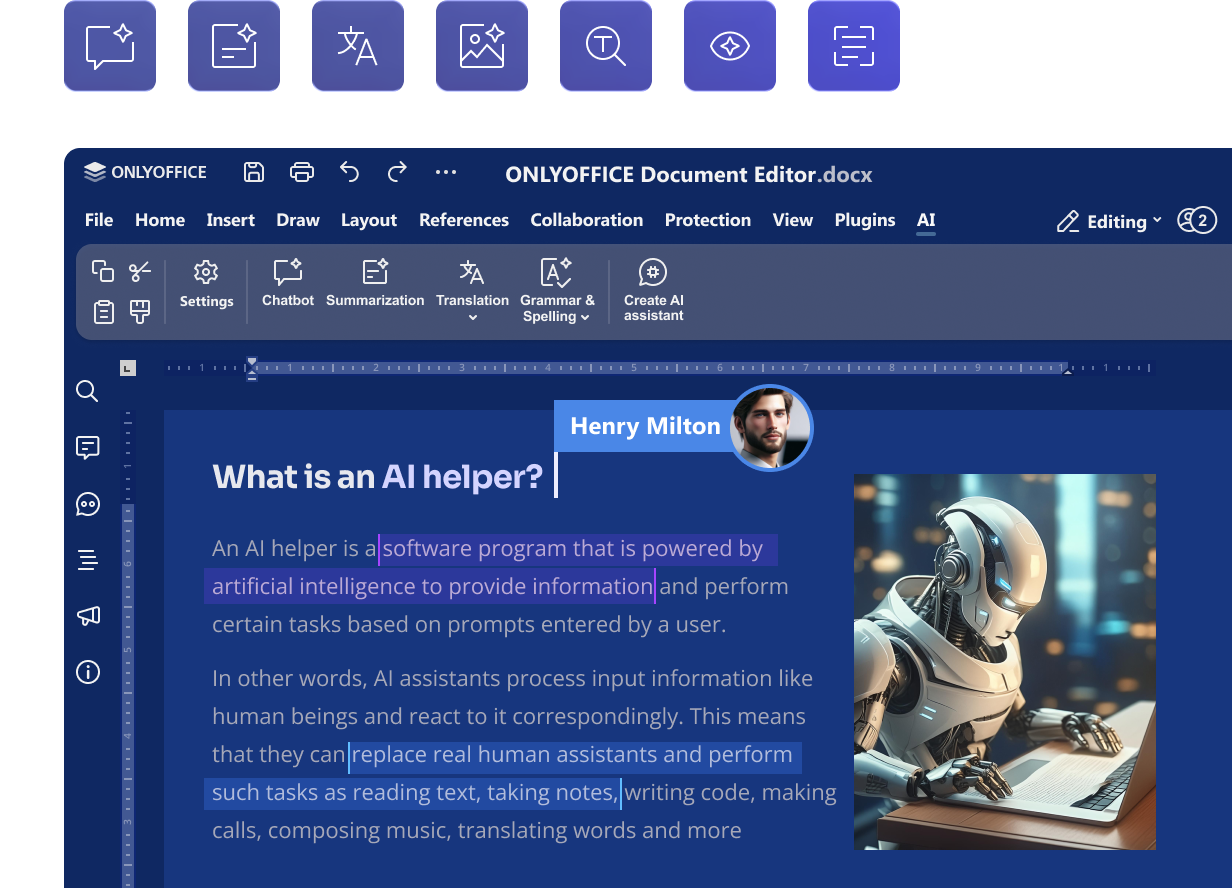Switch to the Insert tab
This screenshot has width=1232, height=888.
[x=231, y=220]
